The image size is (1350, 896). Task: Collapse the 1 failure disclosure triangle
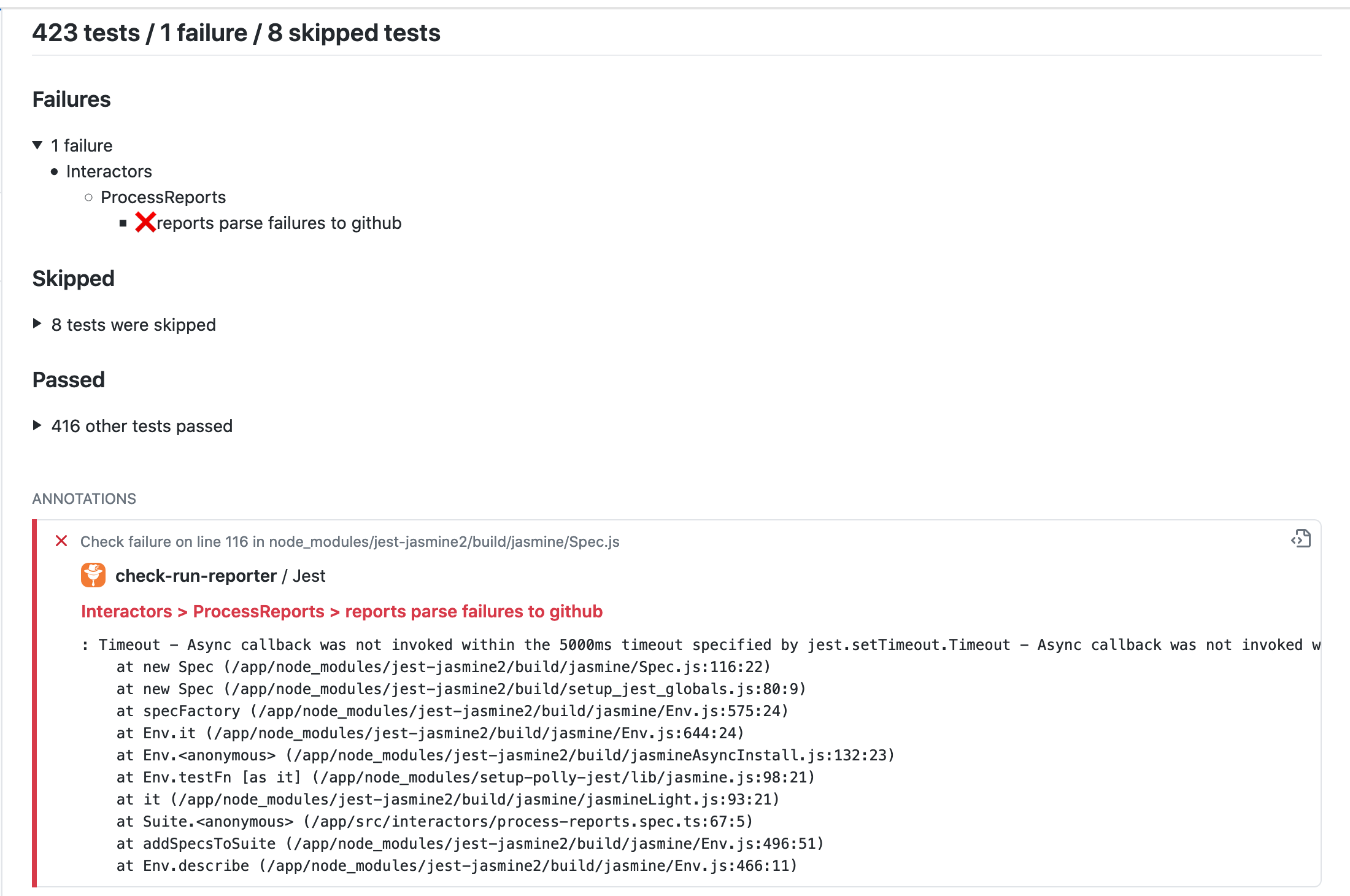tap(37, 145)
